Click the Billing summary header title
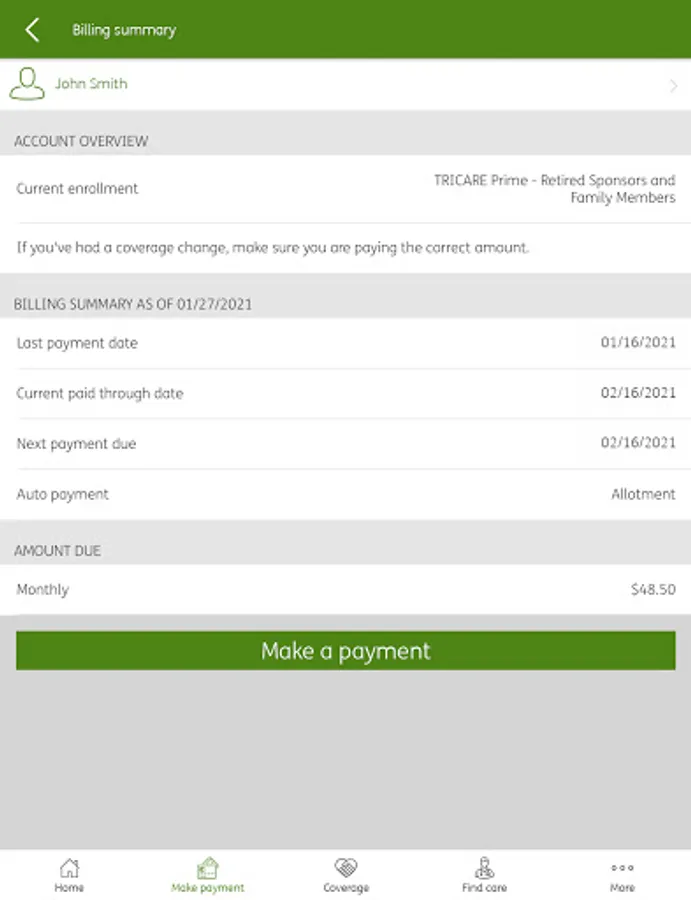The width and height of the screenshot is (691, 900). click(124, 30)
